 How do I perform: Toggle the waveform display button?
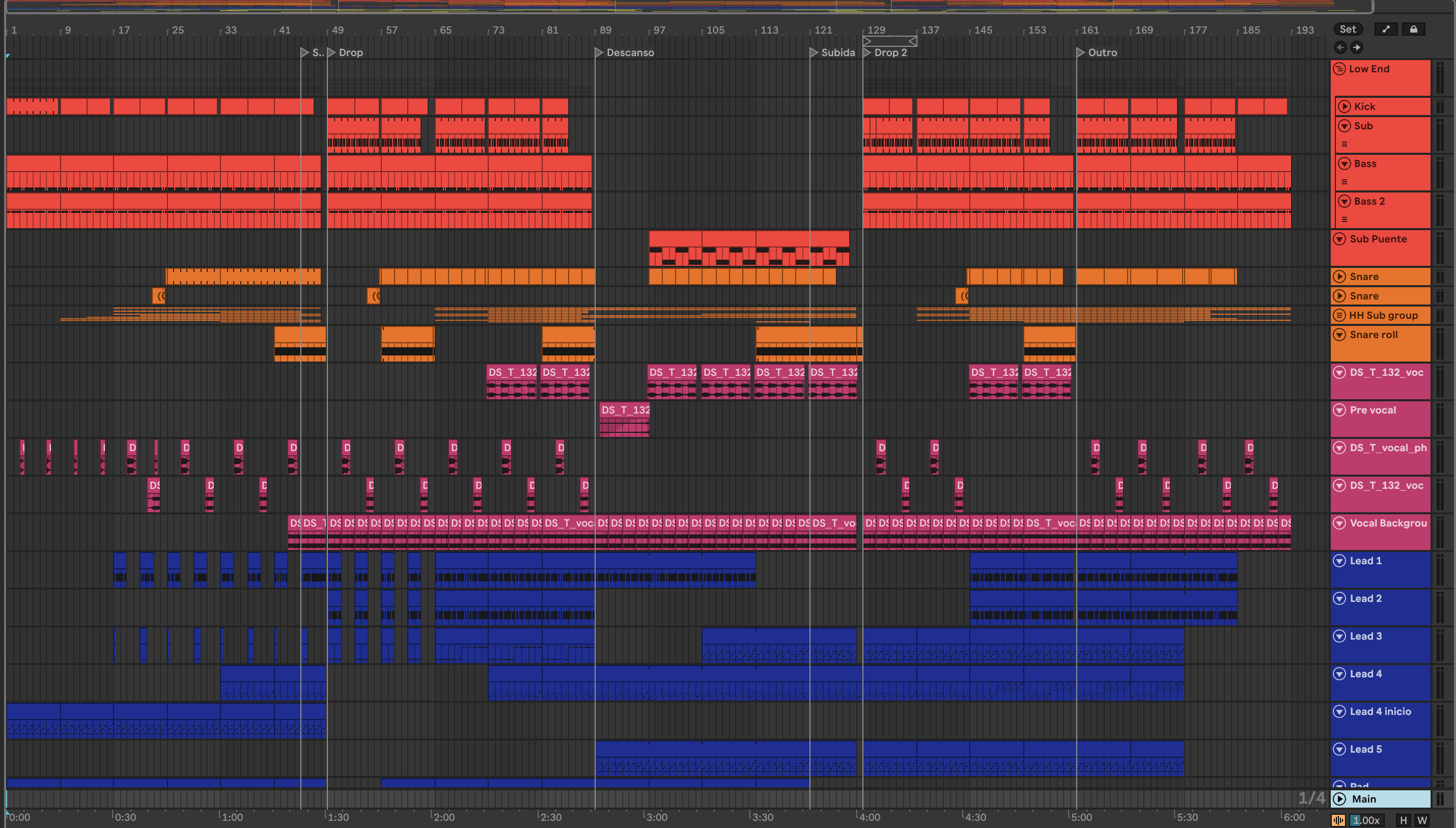click(x=1338, y=820)
